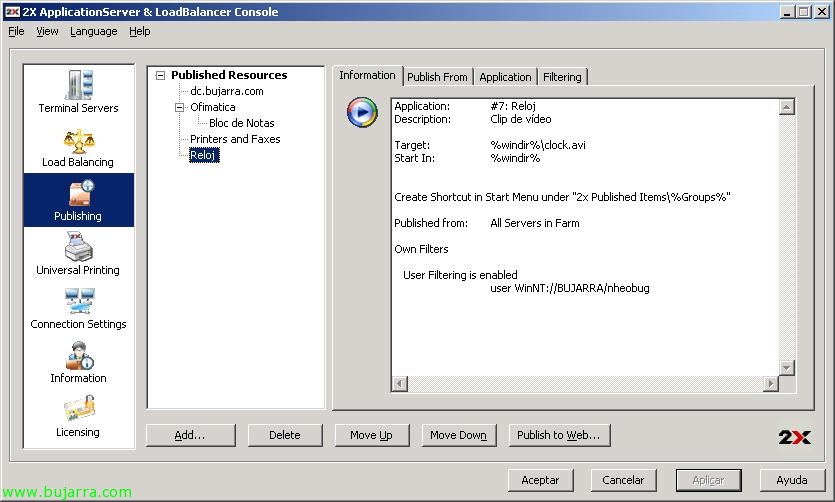
Task: Click the media player application icon
Action: point(362,112)
